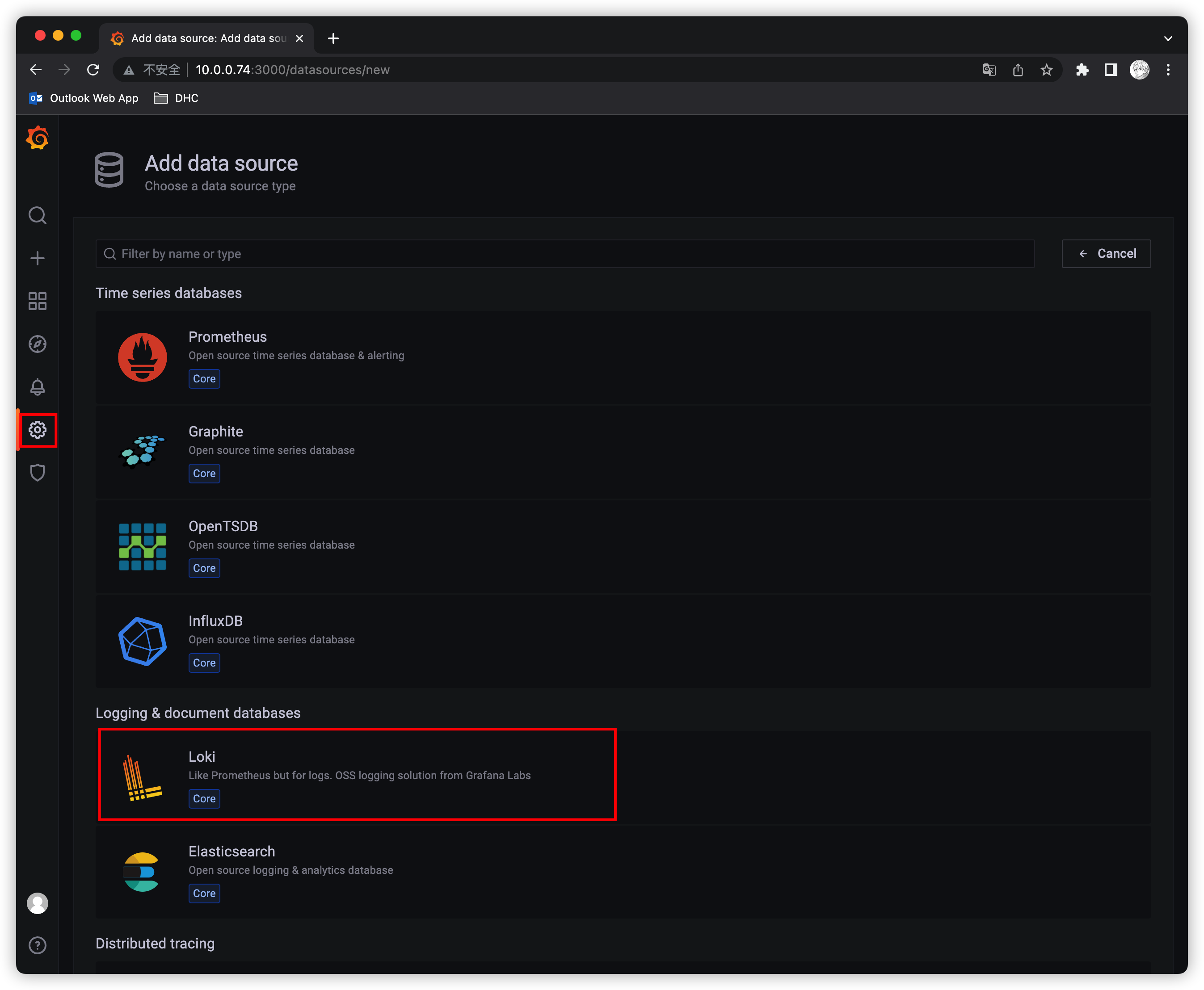Click the Create plus icon in sidebar
The width and height of the screenshot is (1204, 990).
coord(38,258)
